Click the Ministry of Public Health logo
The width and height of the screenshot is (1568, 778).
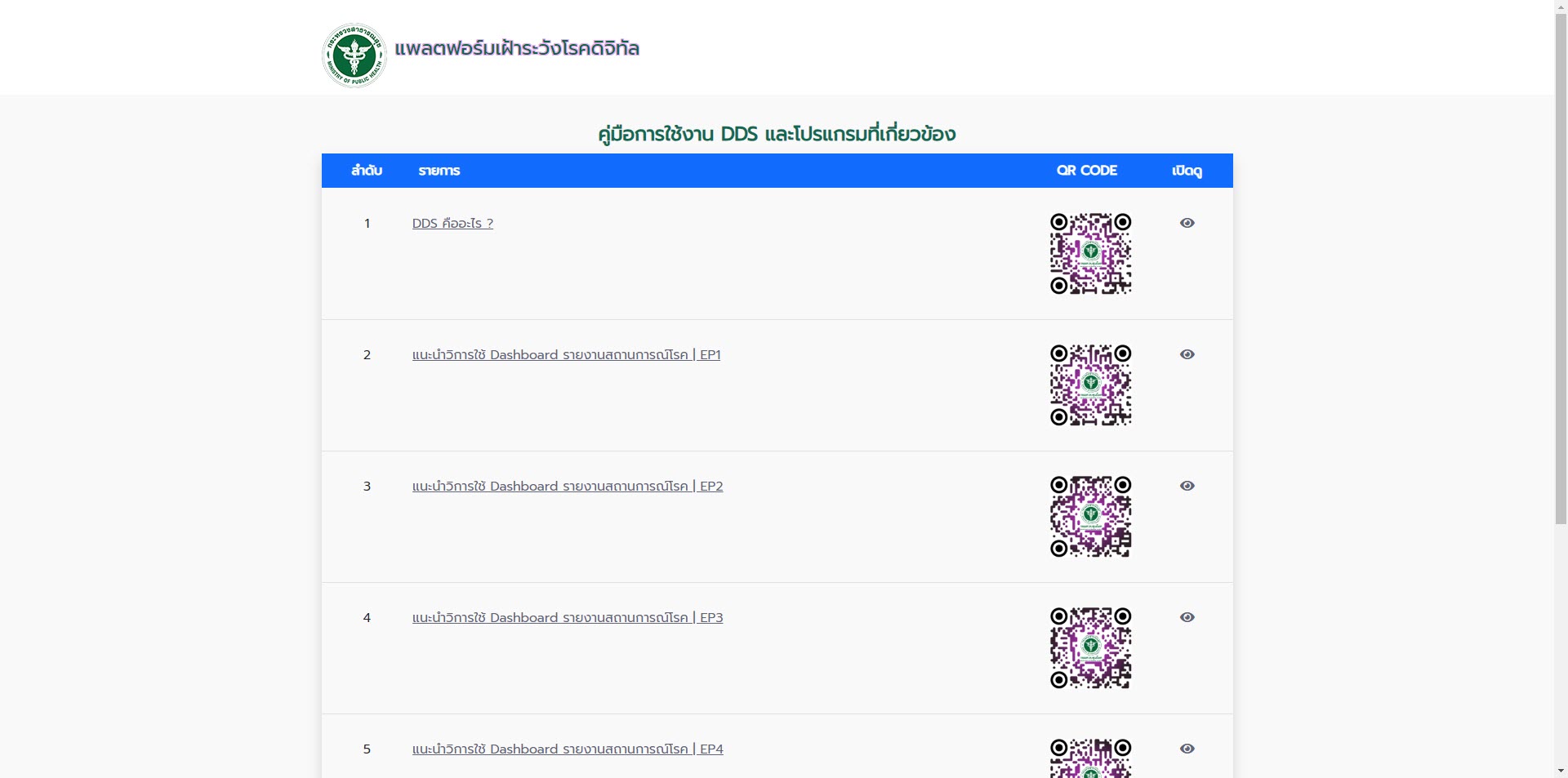354,56
